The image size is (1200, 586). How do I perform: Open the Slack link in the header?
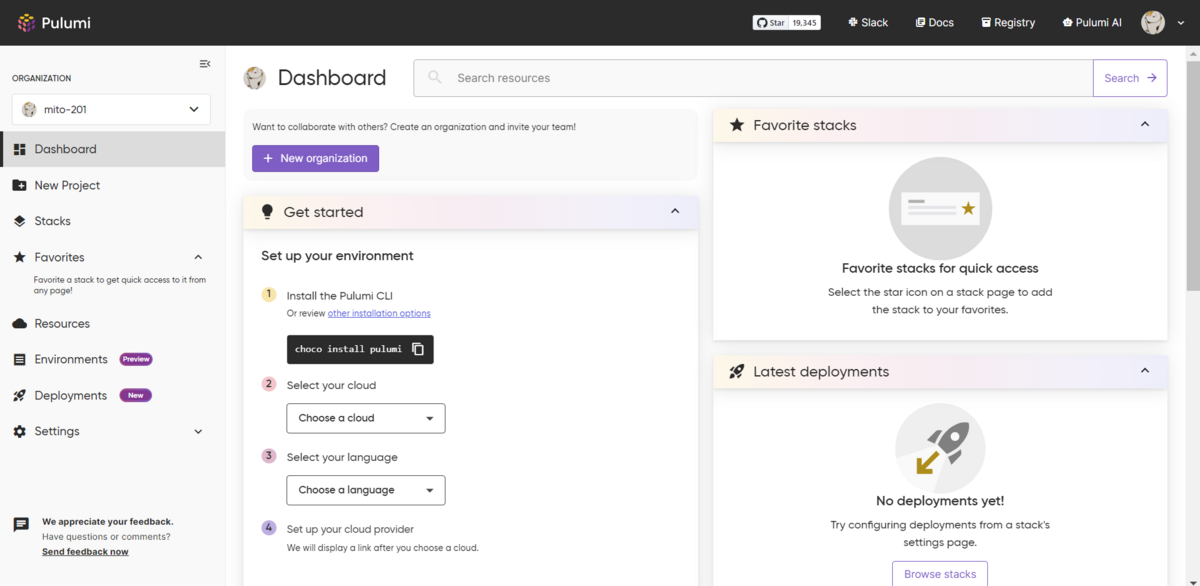coord(868,22)
